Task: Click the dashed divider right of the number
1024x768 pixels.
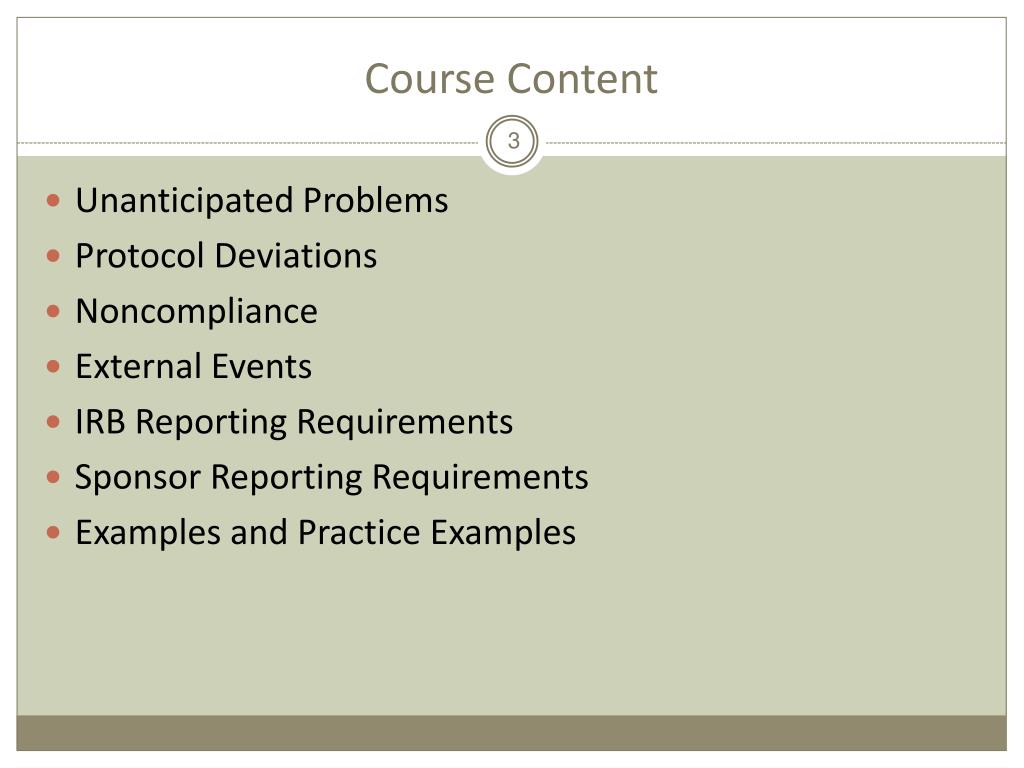Action: coord(776,142)
